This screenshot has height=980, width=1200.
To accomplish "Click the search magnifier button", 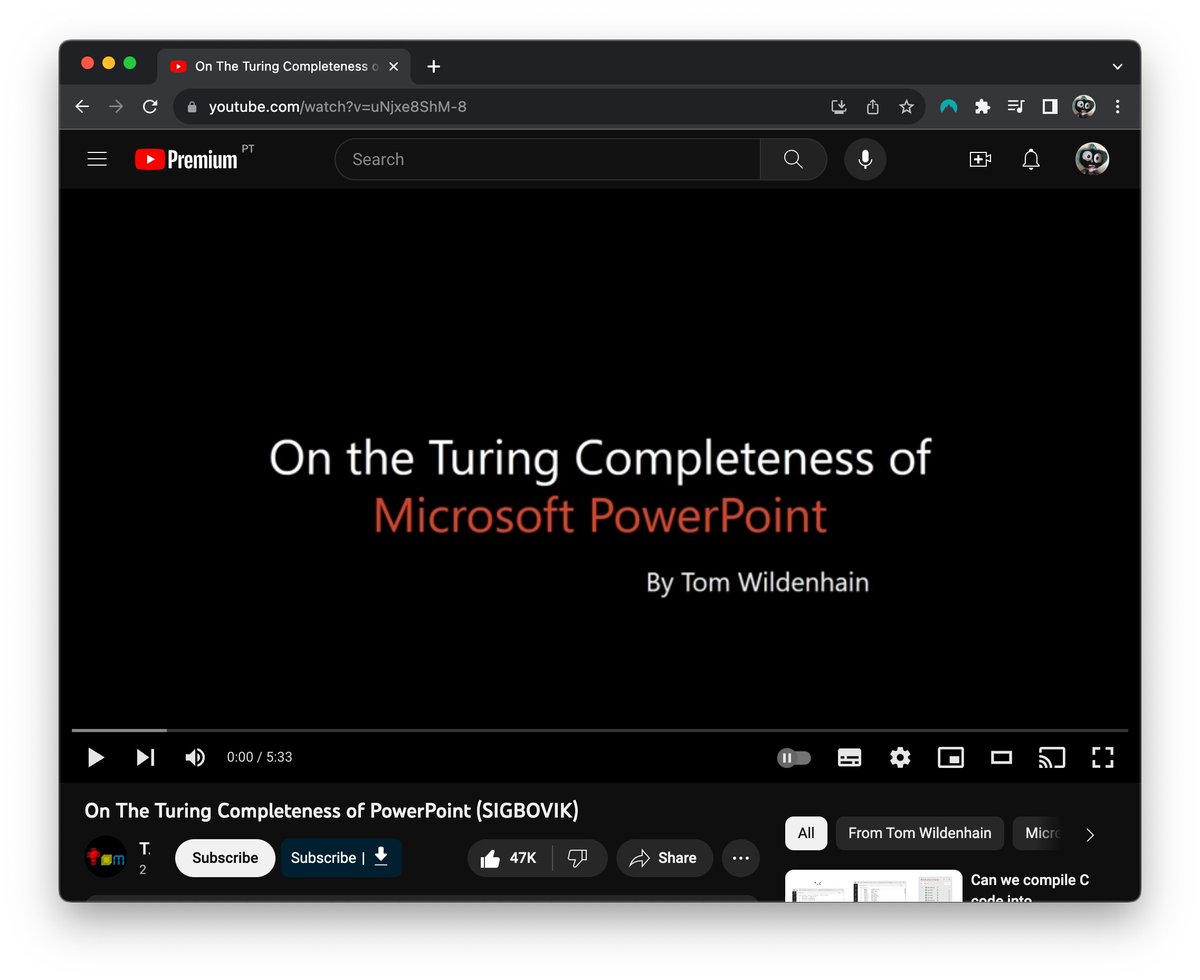I will [x=793, y=159].
